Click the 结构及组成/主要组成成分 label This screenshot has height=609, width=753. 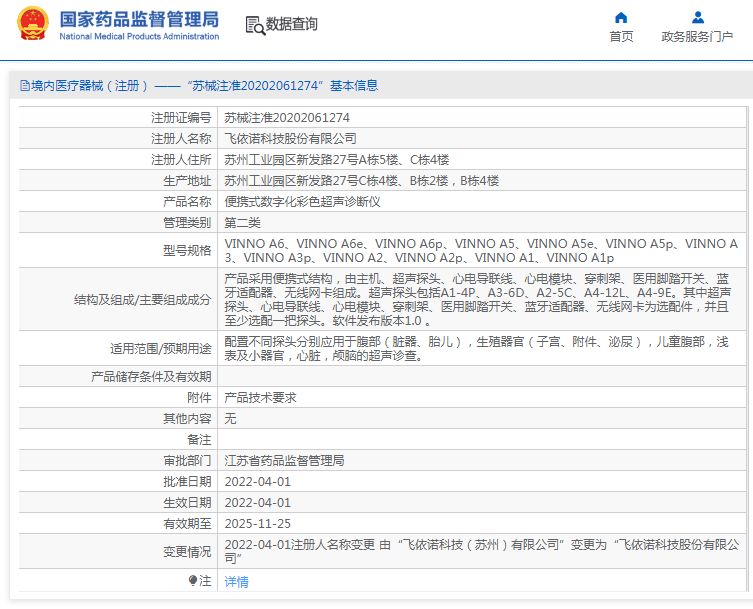click(143, 300)
